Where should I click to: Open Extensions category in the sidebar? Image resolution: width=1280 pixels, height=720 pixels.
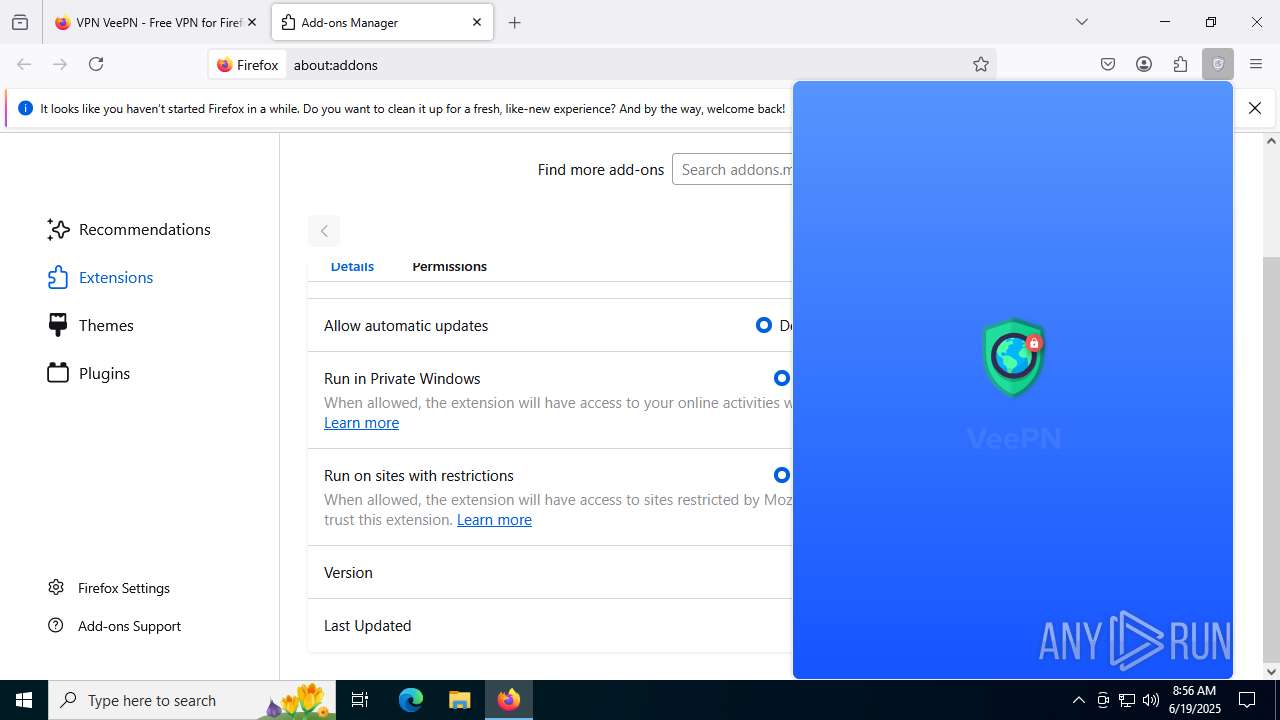100,277
